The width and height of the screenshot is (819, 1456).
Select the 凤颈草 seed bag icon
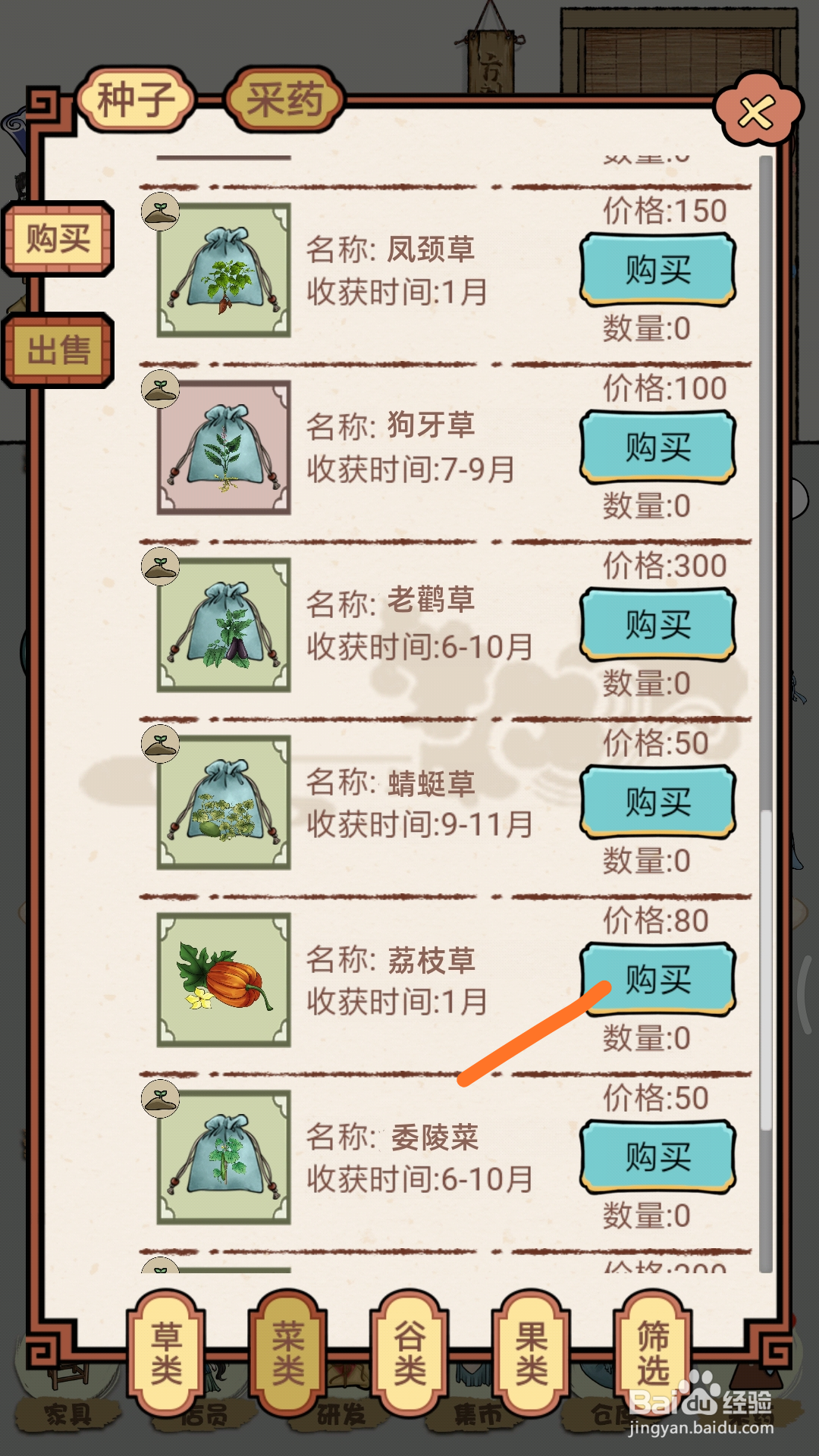click(x=224, y=270)
